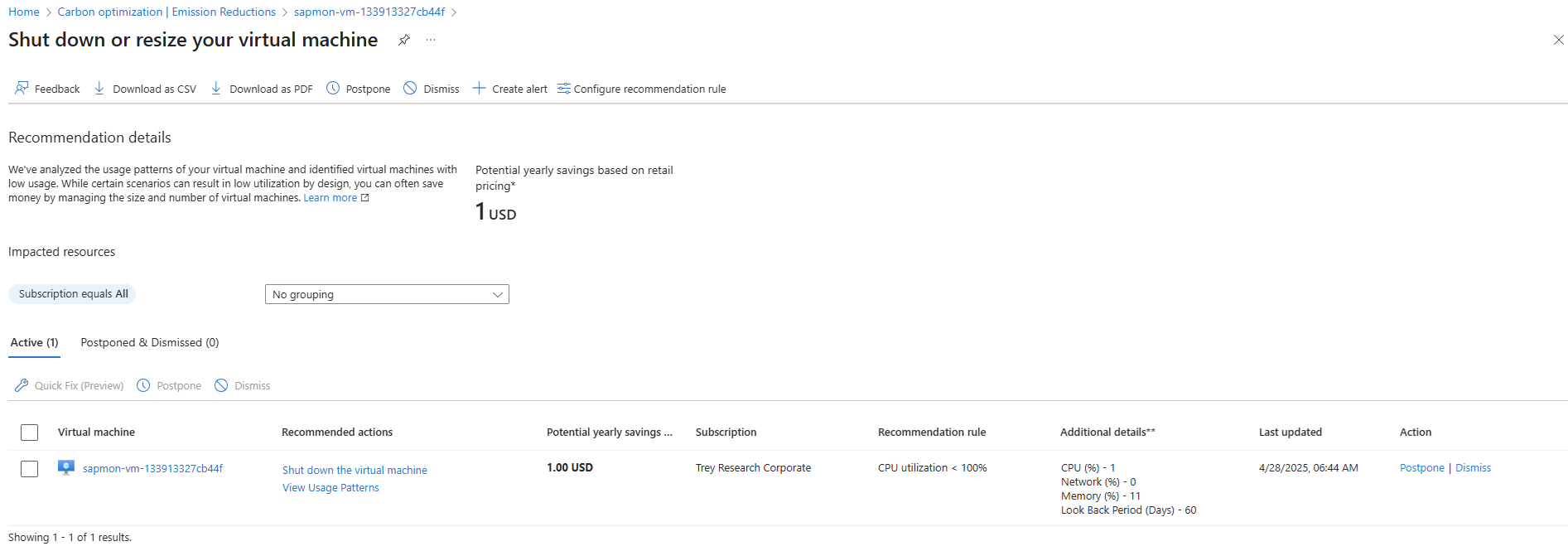Expand the No grouping dropdown
The height and width of the screenshot is (551, 1568).
[x=387, y=294]
